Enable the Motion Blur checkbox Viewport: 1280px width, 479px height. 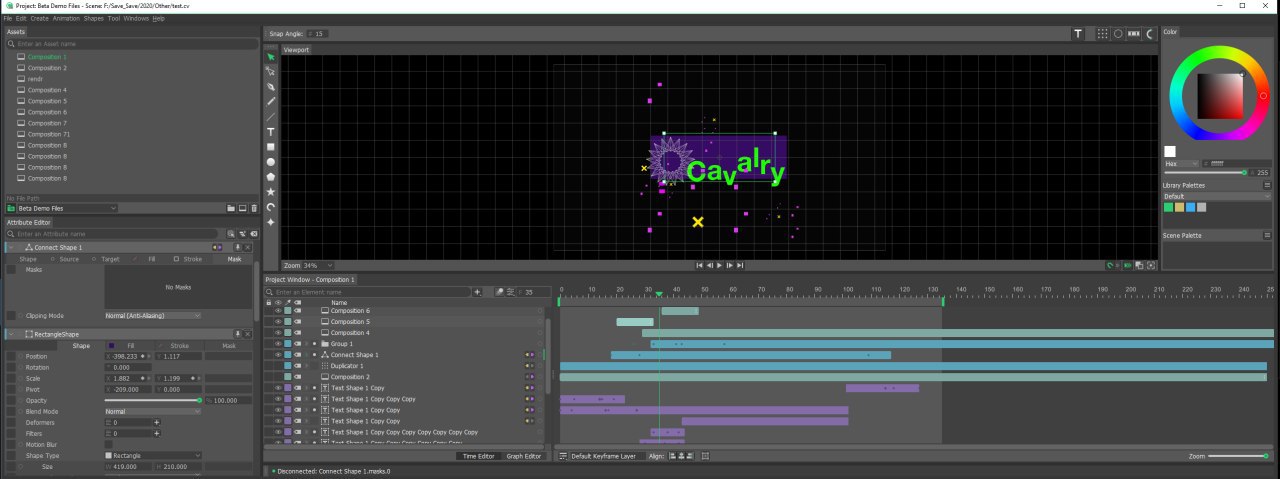[109, 445]
